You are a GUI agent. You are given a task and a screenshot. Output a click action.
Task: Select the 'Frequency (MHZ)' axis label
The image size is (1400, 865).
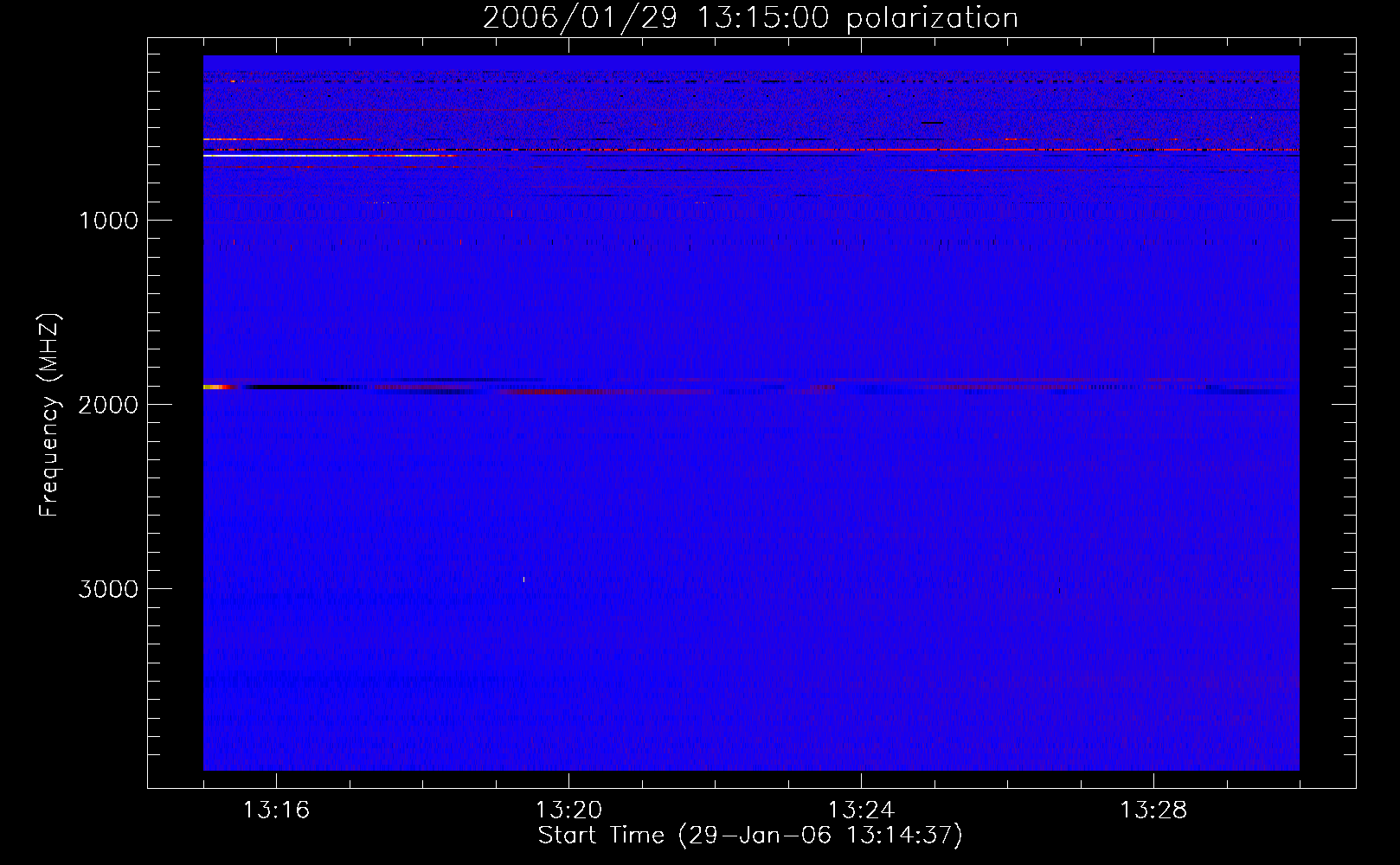[49, 414]
